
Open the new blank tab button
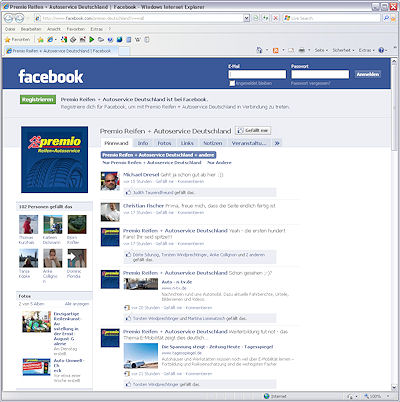tap(124, 51)
